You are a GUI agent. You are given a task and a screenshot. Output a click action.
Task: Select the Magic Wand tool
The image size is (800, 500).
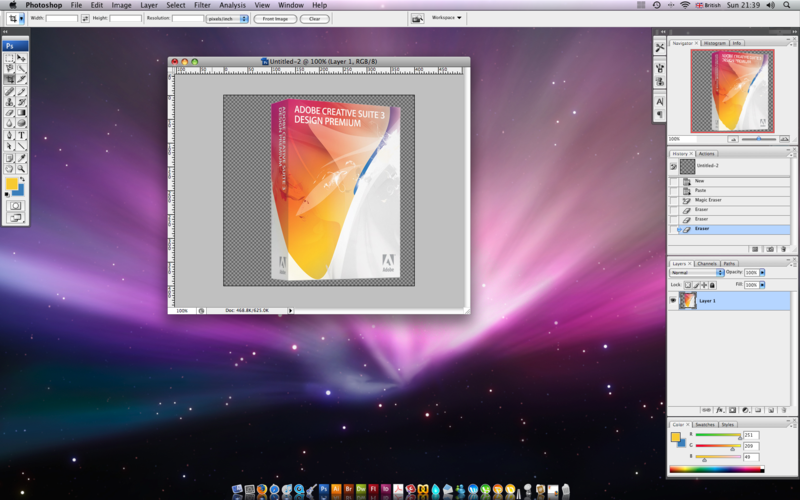[x=21, y=68]
